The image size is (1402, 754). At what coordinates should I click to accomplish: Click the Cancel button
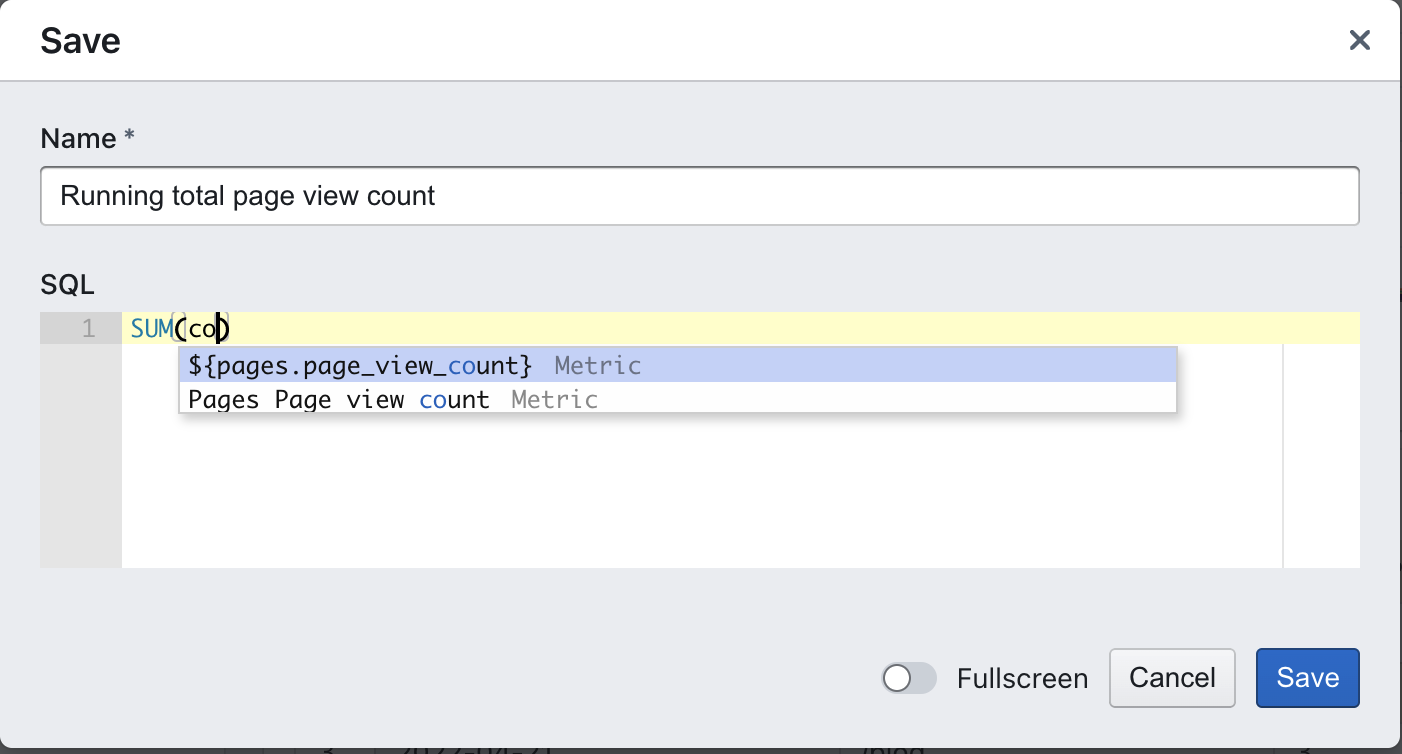[1172, 678]
